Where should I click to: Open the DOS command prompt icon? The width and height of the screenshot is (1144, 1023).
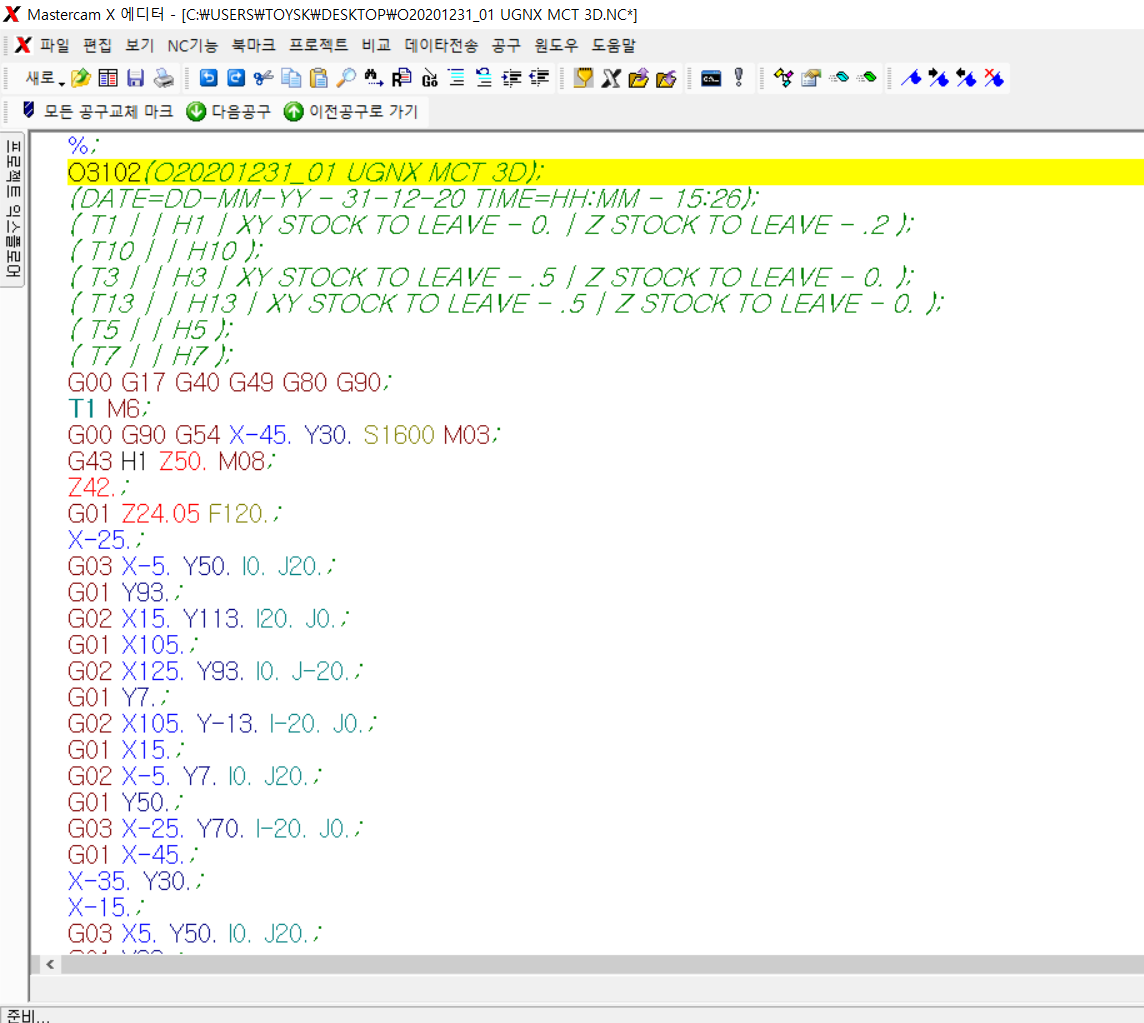tap(711, 78)
